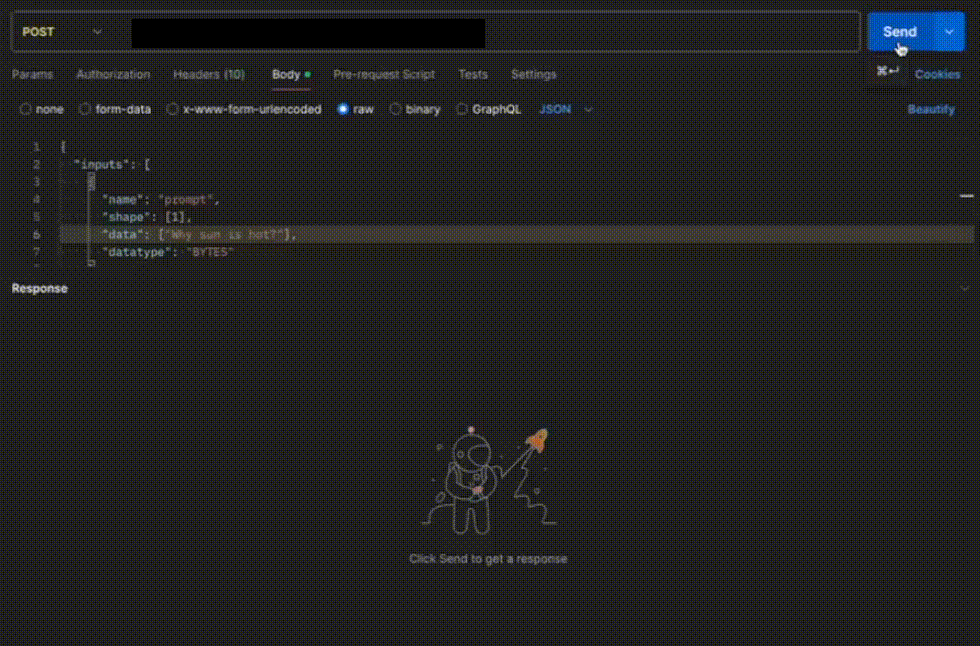Viewport: 980px width, 646px height.
Task: Select the raw body radio button
Action: [343, 109]
